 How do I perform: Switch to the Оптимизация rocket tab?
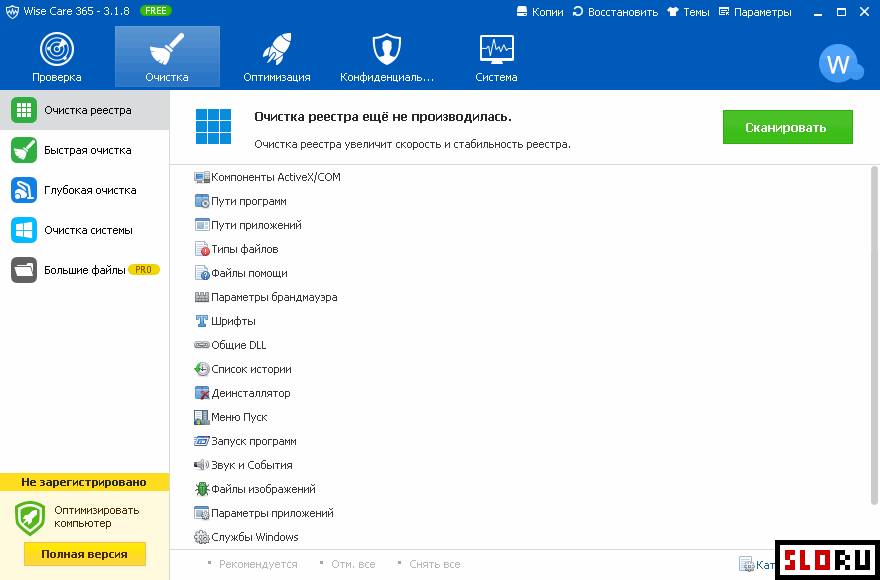point(276,57)
